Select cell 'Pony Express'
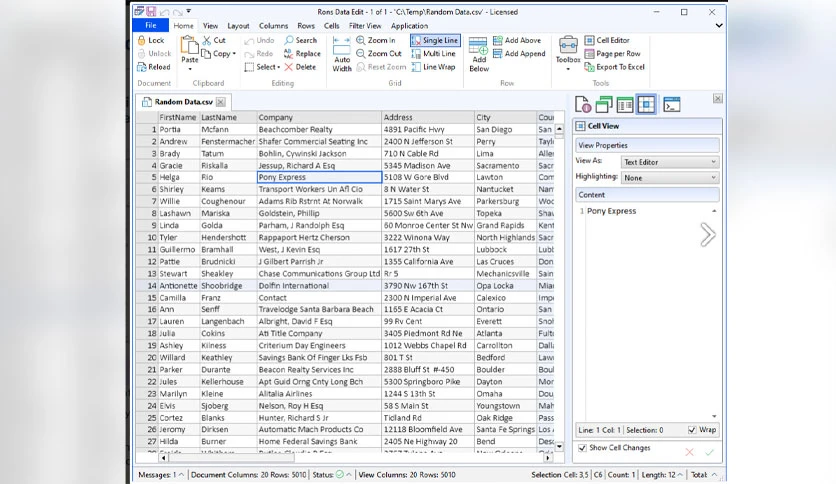Screen dimensions: 836x484 (319, 177)
